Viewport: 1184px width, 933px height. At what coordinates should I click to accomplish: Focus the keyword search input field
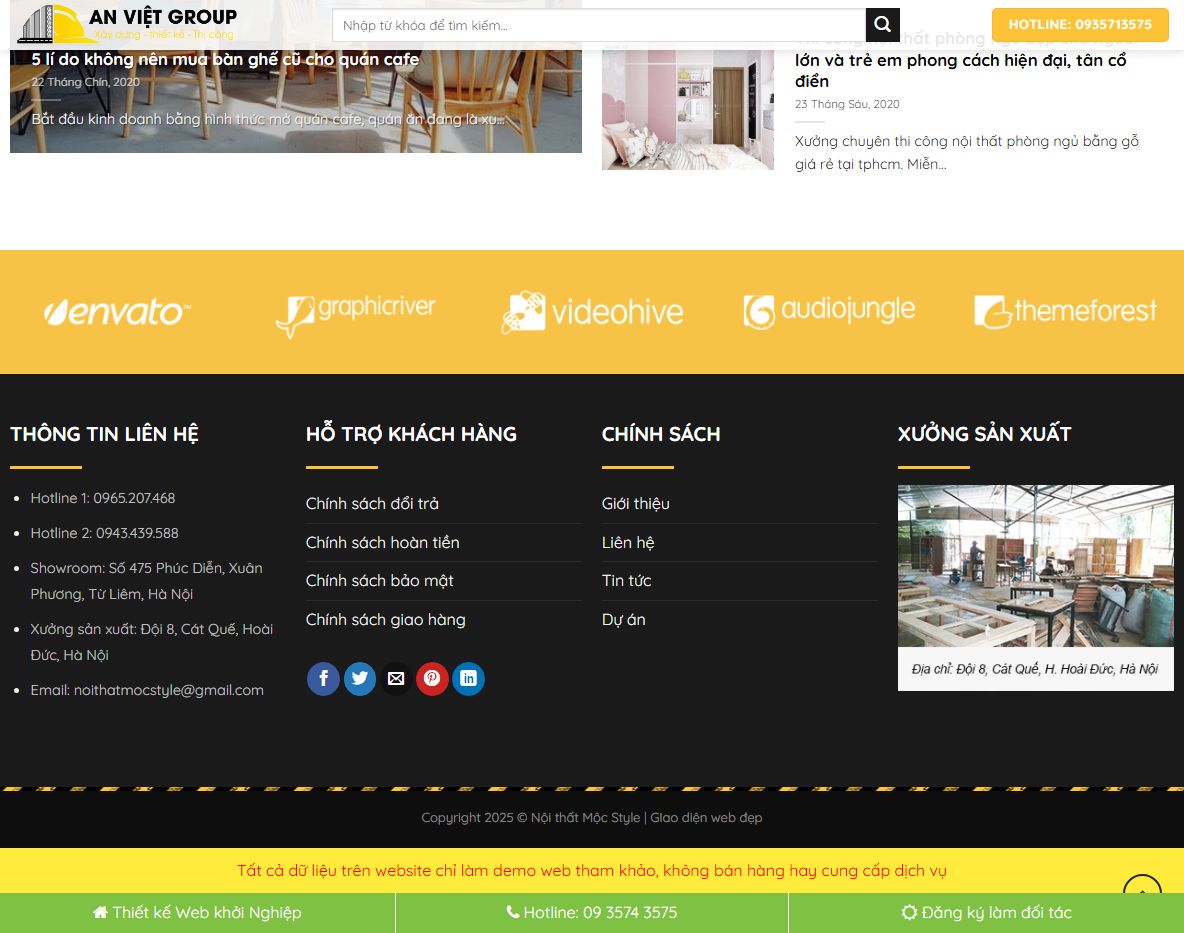599,25
